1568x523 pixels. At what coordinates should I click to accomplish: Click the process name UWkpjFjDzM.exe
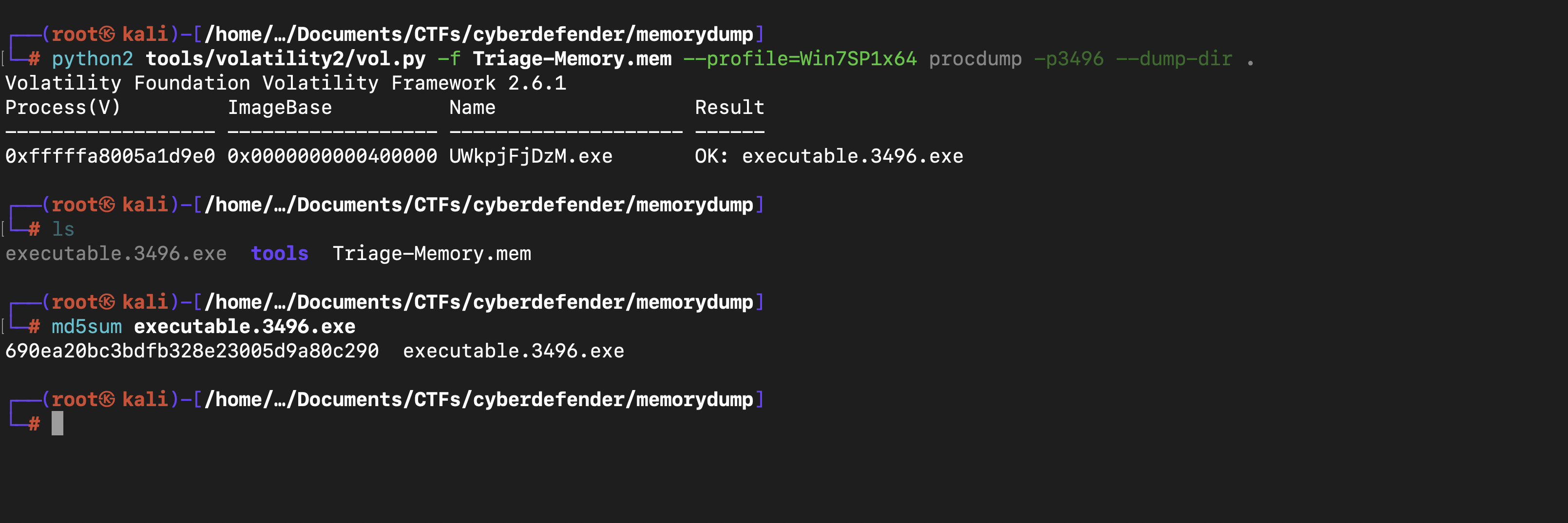(x=531, y=156)
